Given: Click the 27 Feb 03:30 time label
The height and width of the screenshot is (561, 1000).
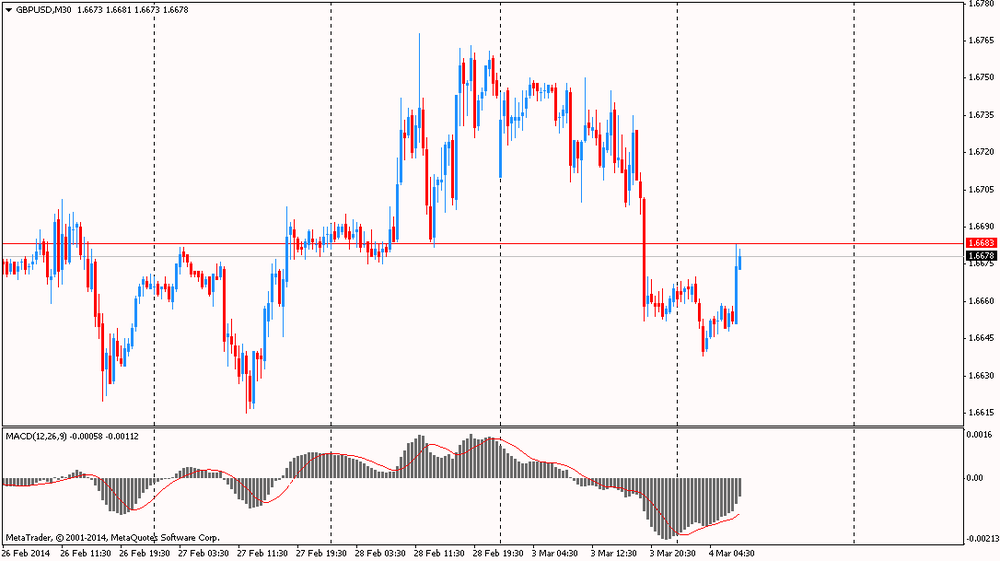Looking at the screenshot, I should 203,553.
